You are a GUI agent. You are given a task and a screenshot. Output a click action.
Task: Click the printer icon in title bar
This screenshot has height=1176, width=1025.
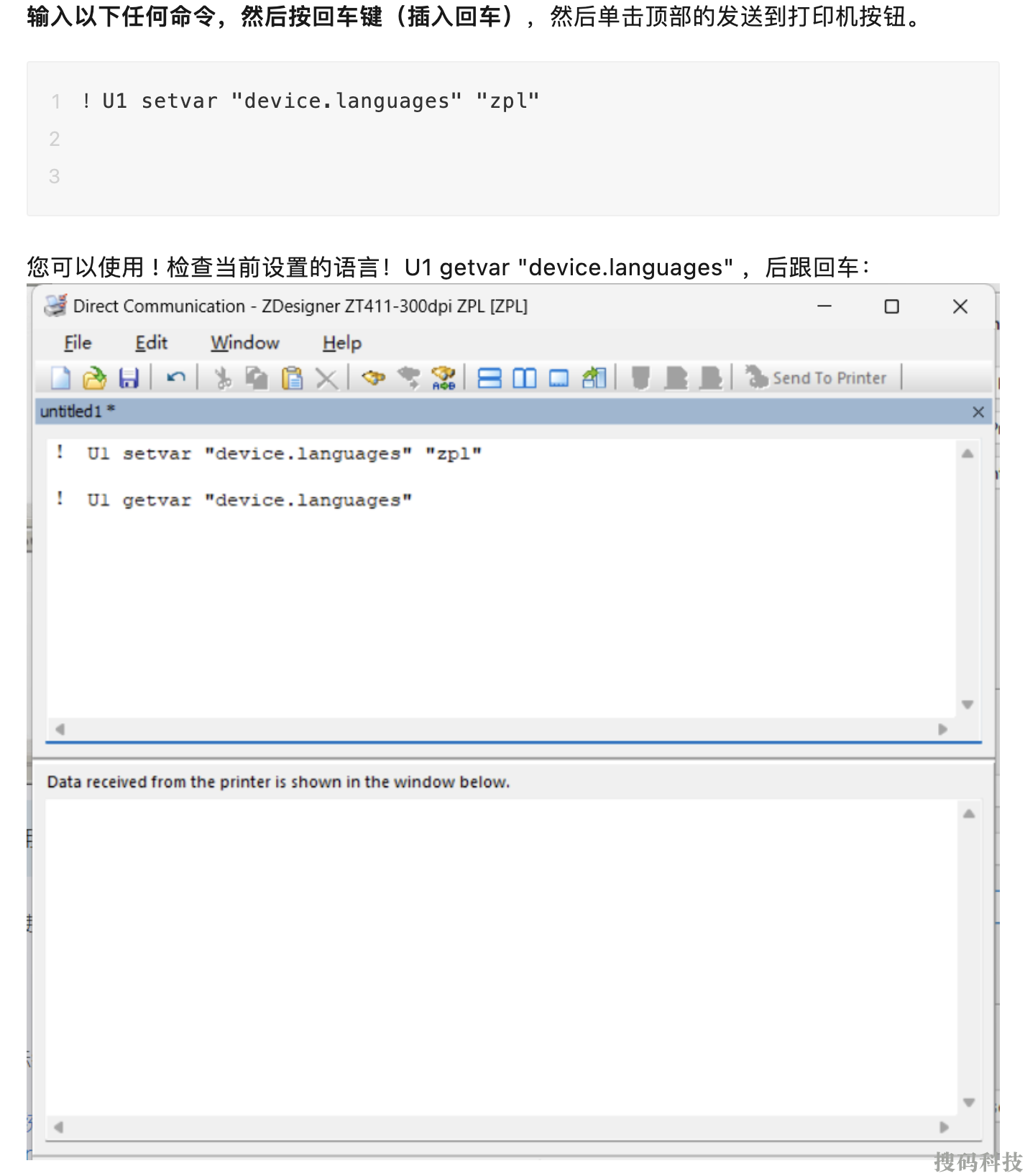coord(55,306)
